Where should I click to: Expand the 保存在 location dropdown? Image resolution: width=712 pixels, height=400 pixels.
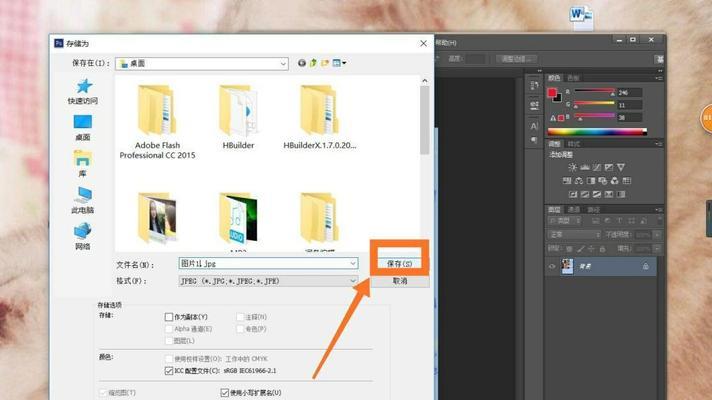point(283,64)
